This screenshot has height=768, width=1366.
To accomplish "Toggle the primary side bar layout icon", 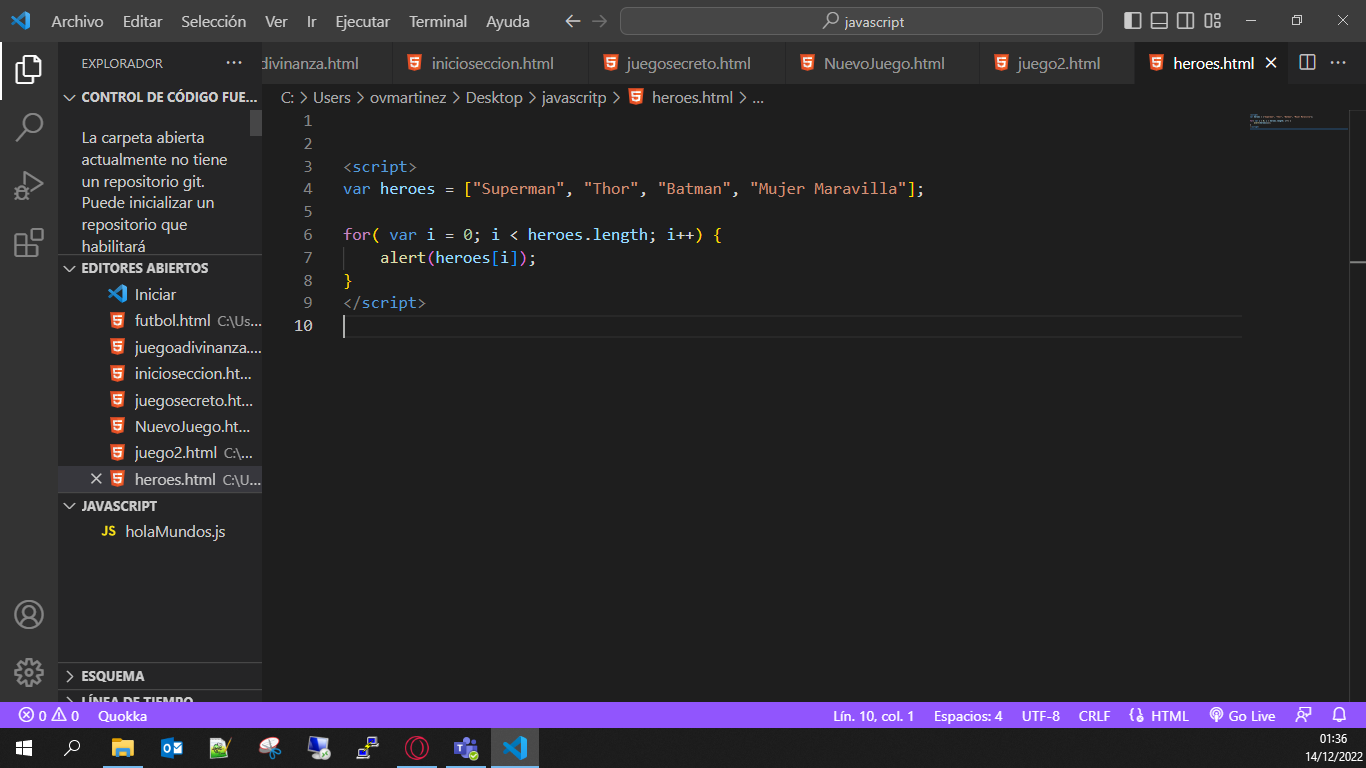I will click(1133, 21).
